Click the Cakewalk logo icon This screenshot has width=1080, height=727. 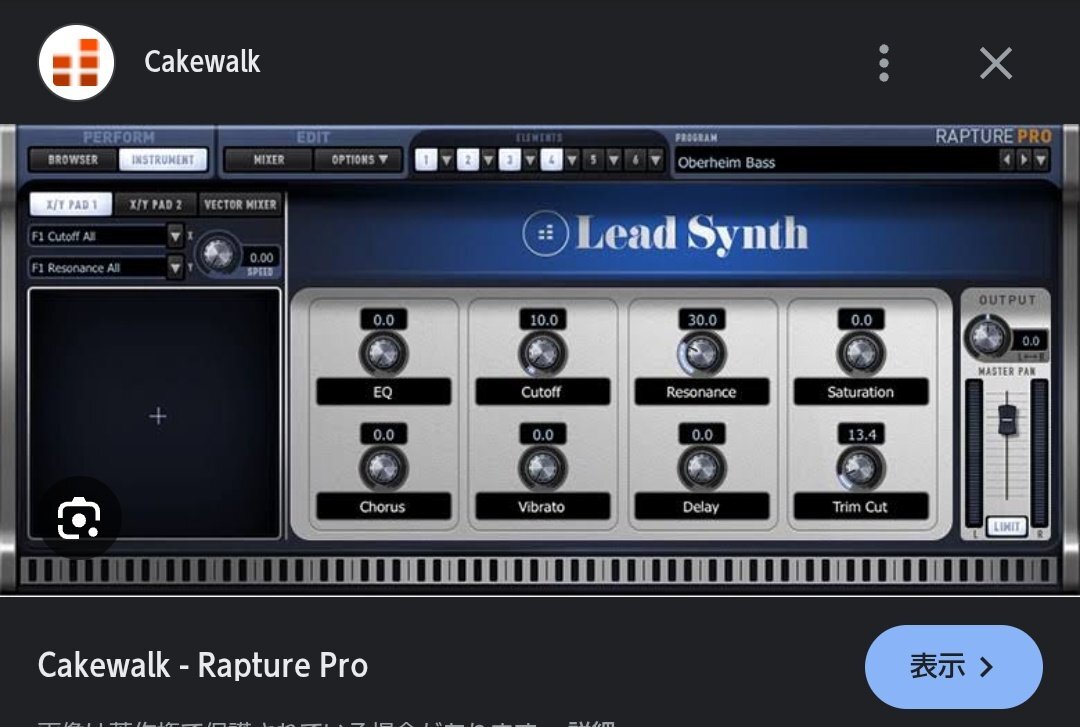point(76,62)
